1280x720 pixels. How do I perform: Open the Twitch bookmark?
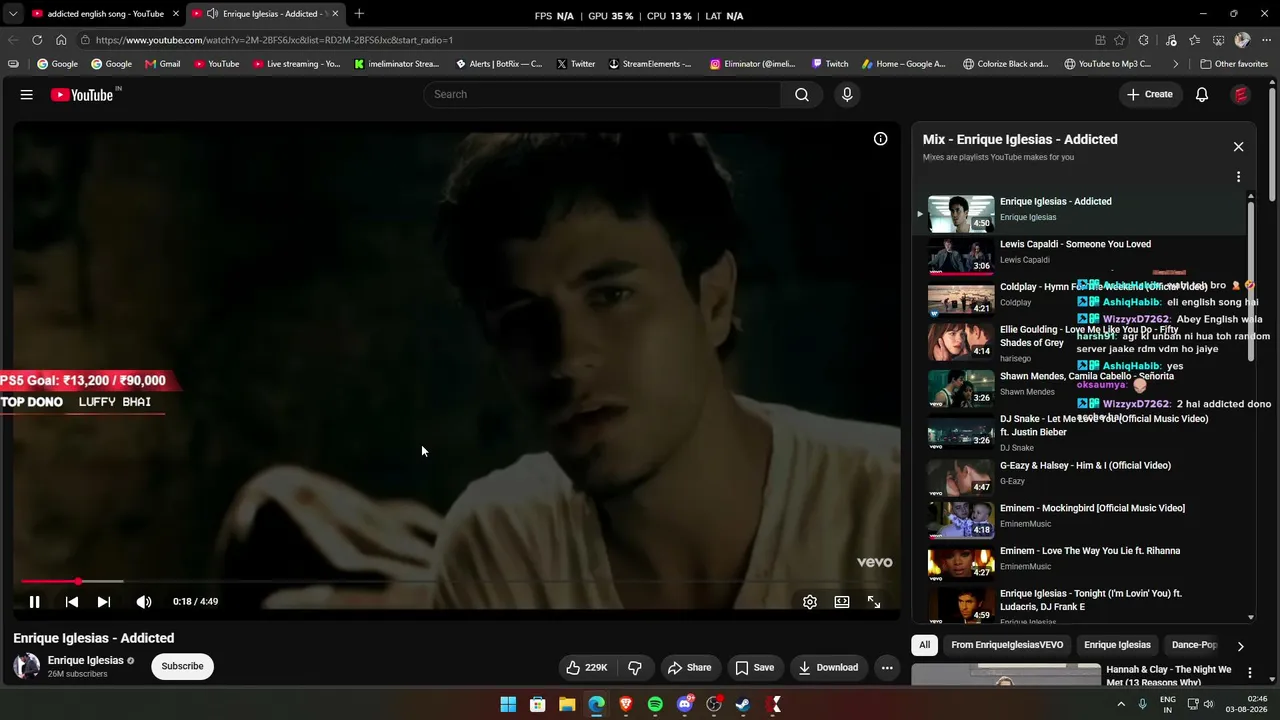coord(830,64)
